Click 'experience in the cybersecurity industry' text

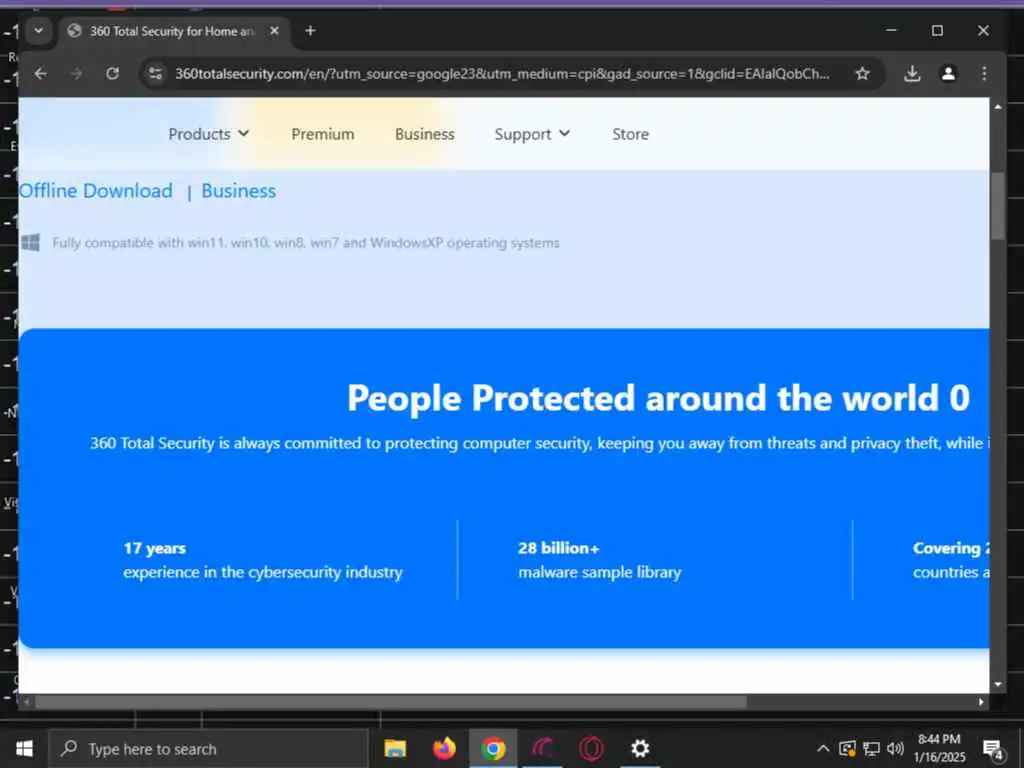pos(263,572)
